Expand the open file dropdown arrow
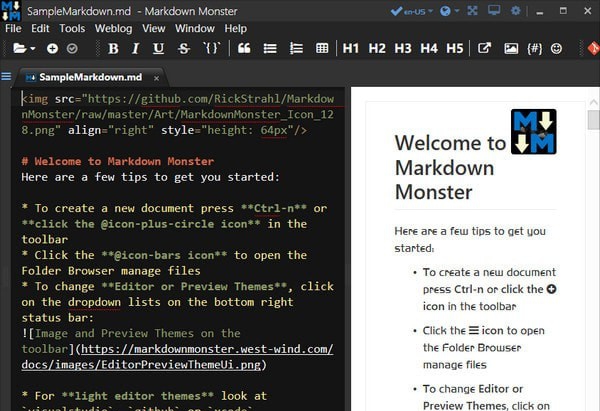Image resolution: width=600 pixels, height=411 pixels. [33, 49]
